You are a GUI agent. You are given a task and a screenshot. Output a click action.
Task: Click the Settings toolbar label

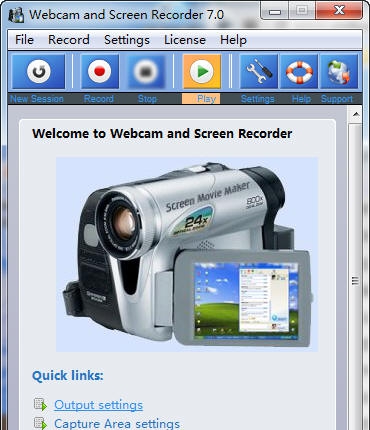click(258, 99)
